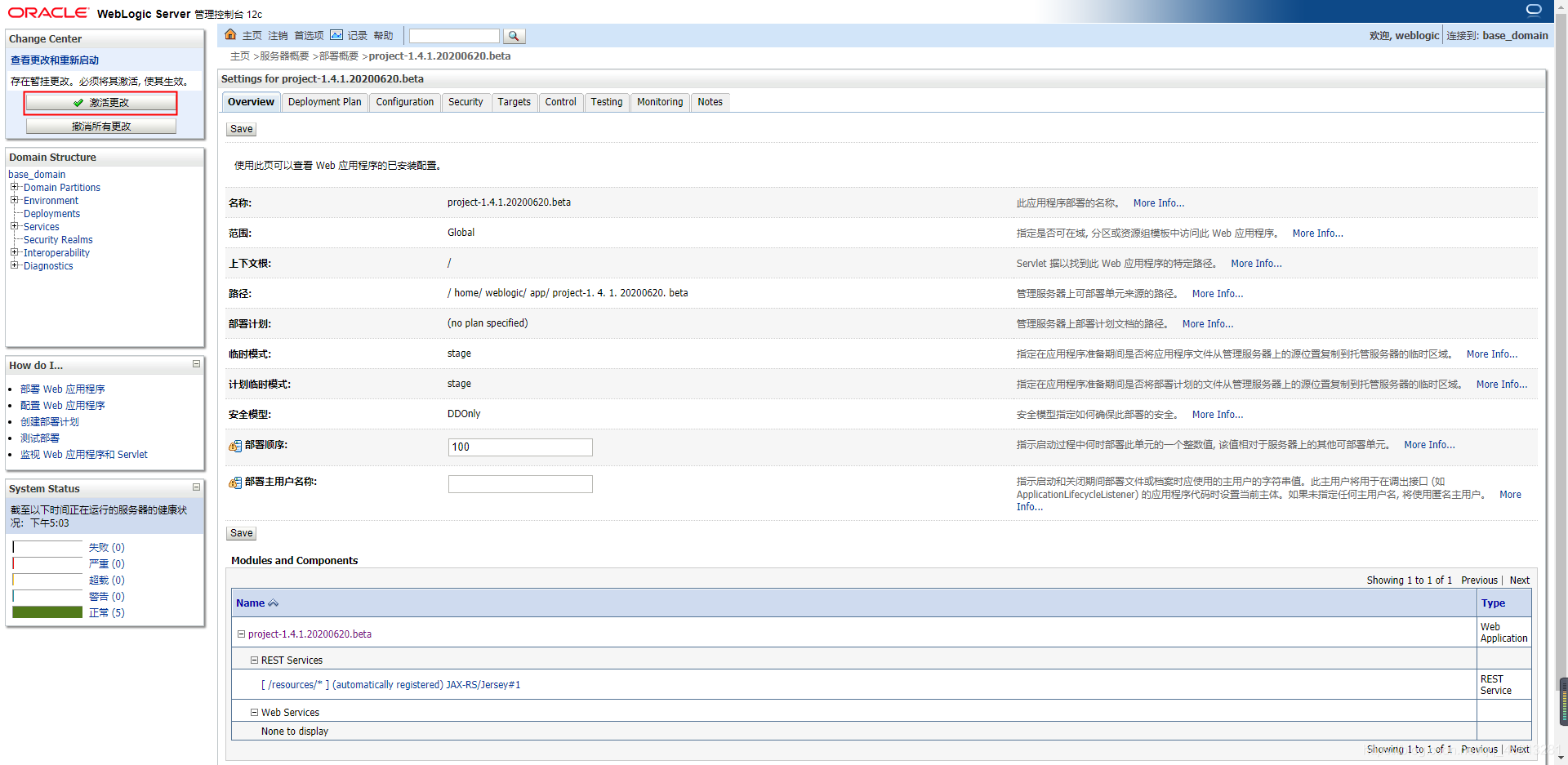1568x765 pixels.
Task: Sort table by Name arrow icon
Action: click(274, 603)
